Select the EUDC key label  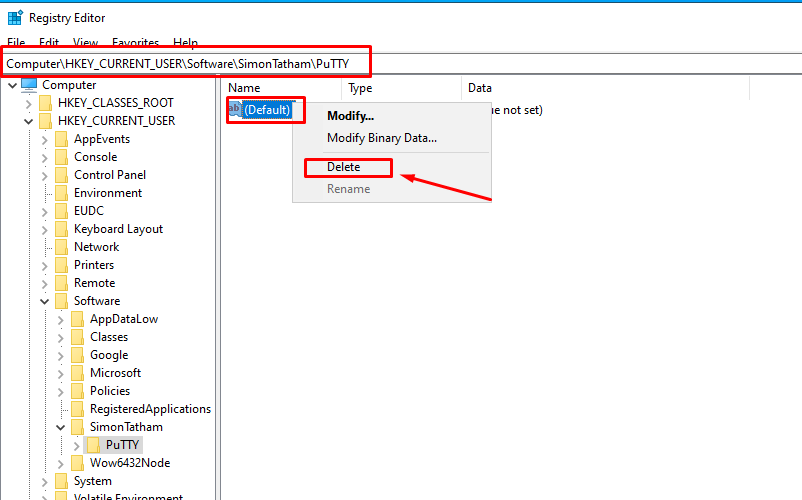click(89, 211)
